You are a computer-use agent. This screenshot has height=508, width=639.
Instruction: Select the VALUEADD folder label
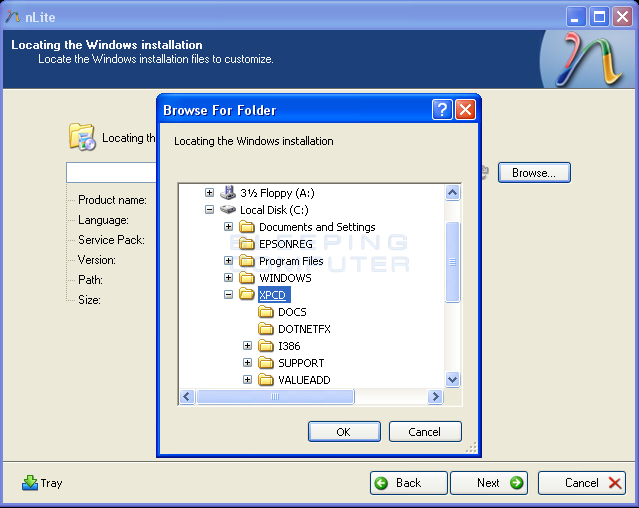tap(304, 380)
